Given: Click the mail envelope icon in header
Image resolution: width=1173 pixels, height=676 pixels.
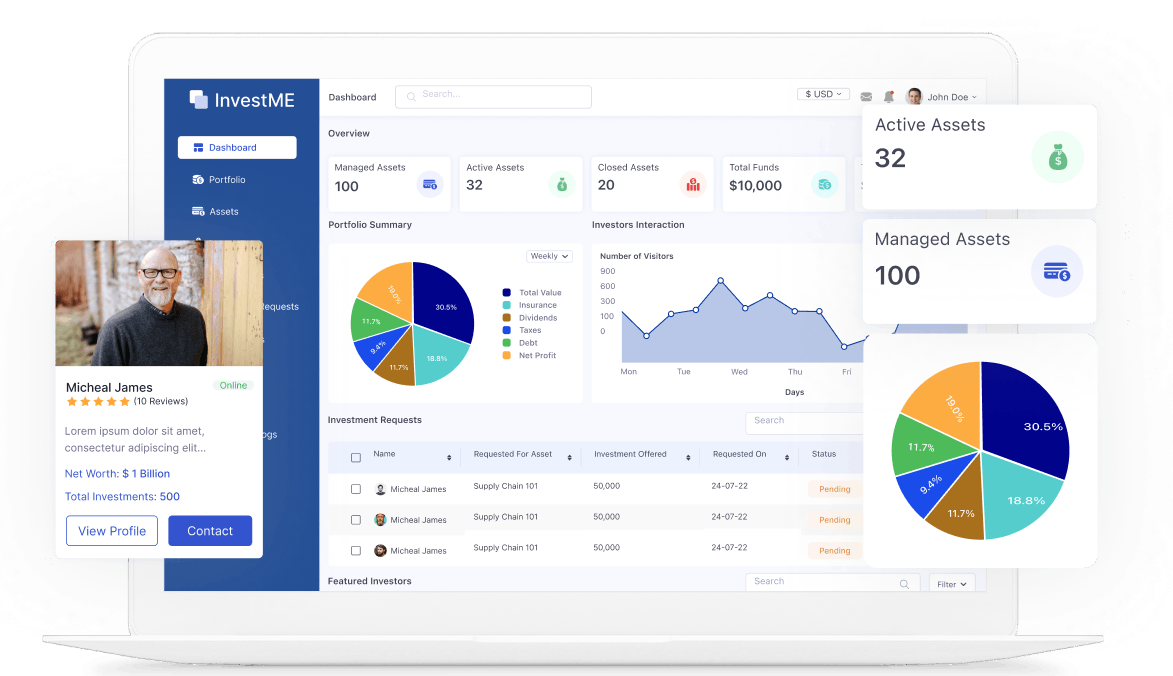Looking at the screenshot, I should point(866,97).
